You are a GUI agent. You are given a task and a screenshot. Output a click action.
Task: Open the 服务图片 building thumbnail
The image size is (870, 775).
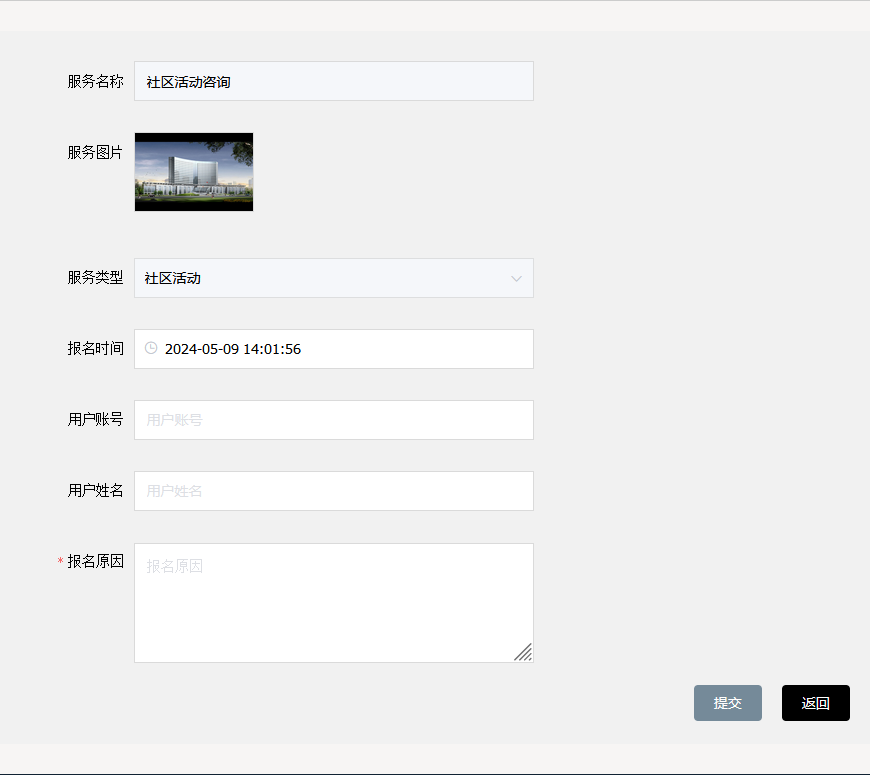tap(194, 172)
